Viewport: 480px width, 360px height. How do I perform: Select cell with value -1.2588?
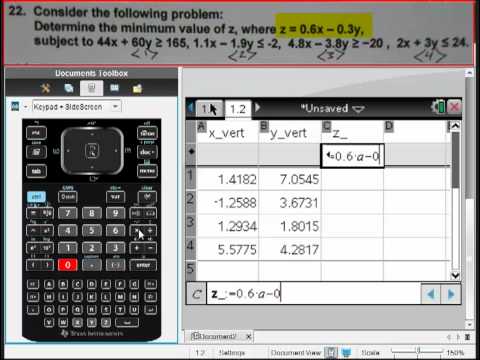point(228,203)
